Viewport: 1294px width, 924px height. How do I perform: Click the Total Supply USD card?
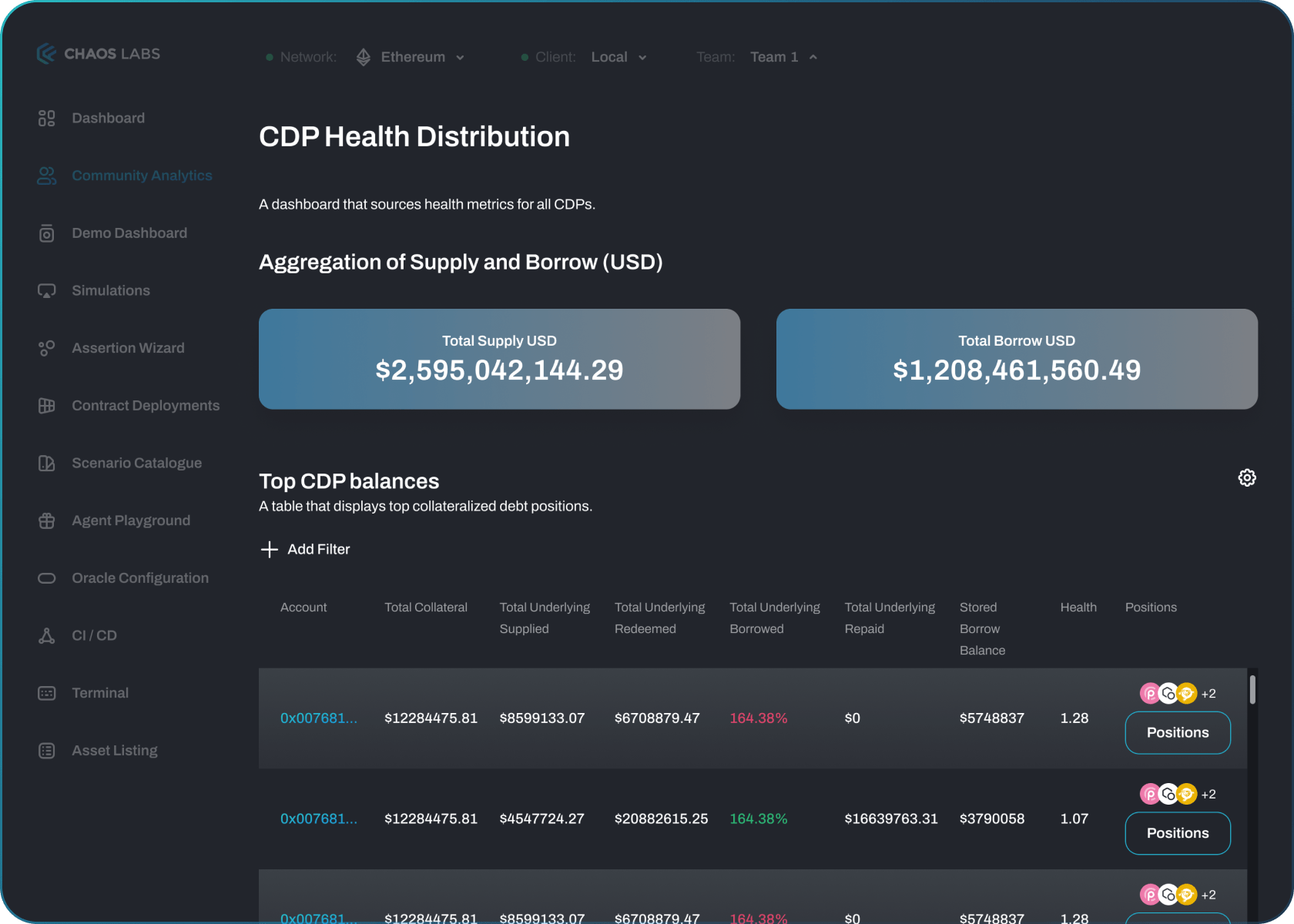tap(499, 359)
